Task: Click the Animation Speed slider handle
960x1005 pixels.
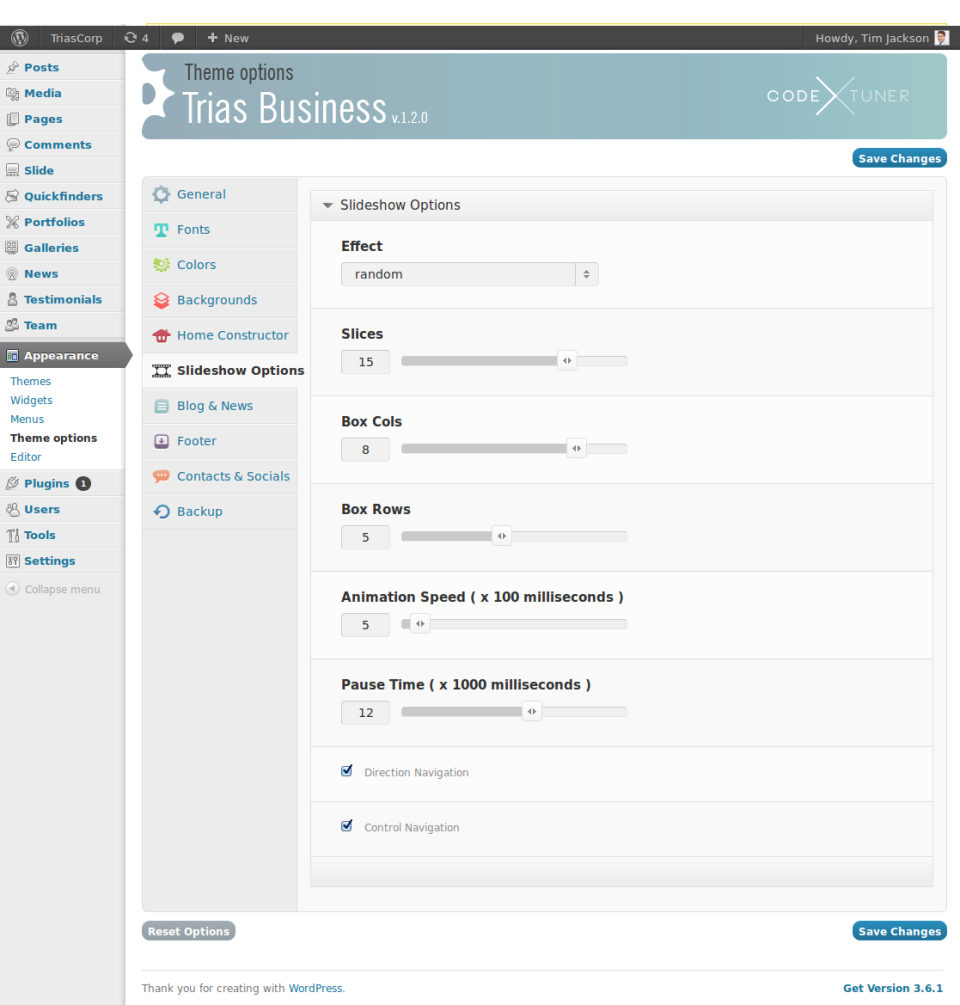Action: coord(420,624)
